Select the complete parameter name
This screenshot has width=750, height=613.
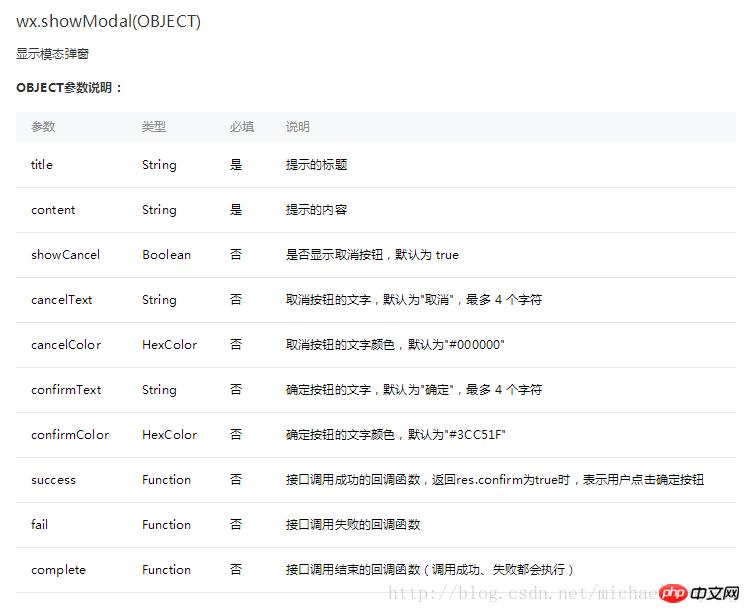pos(58,570)
